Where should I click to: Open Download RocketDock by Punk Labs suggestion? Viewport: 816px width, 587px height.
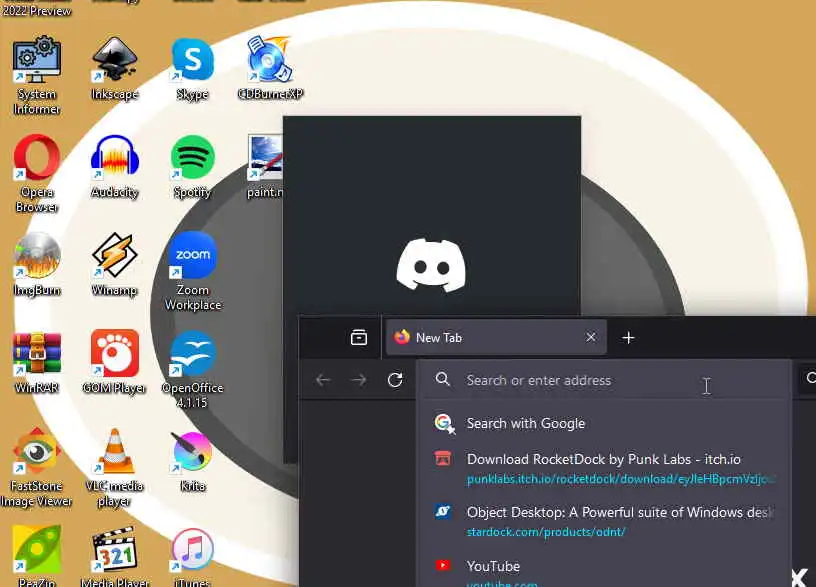(x=604, y=468)
